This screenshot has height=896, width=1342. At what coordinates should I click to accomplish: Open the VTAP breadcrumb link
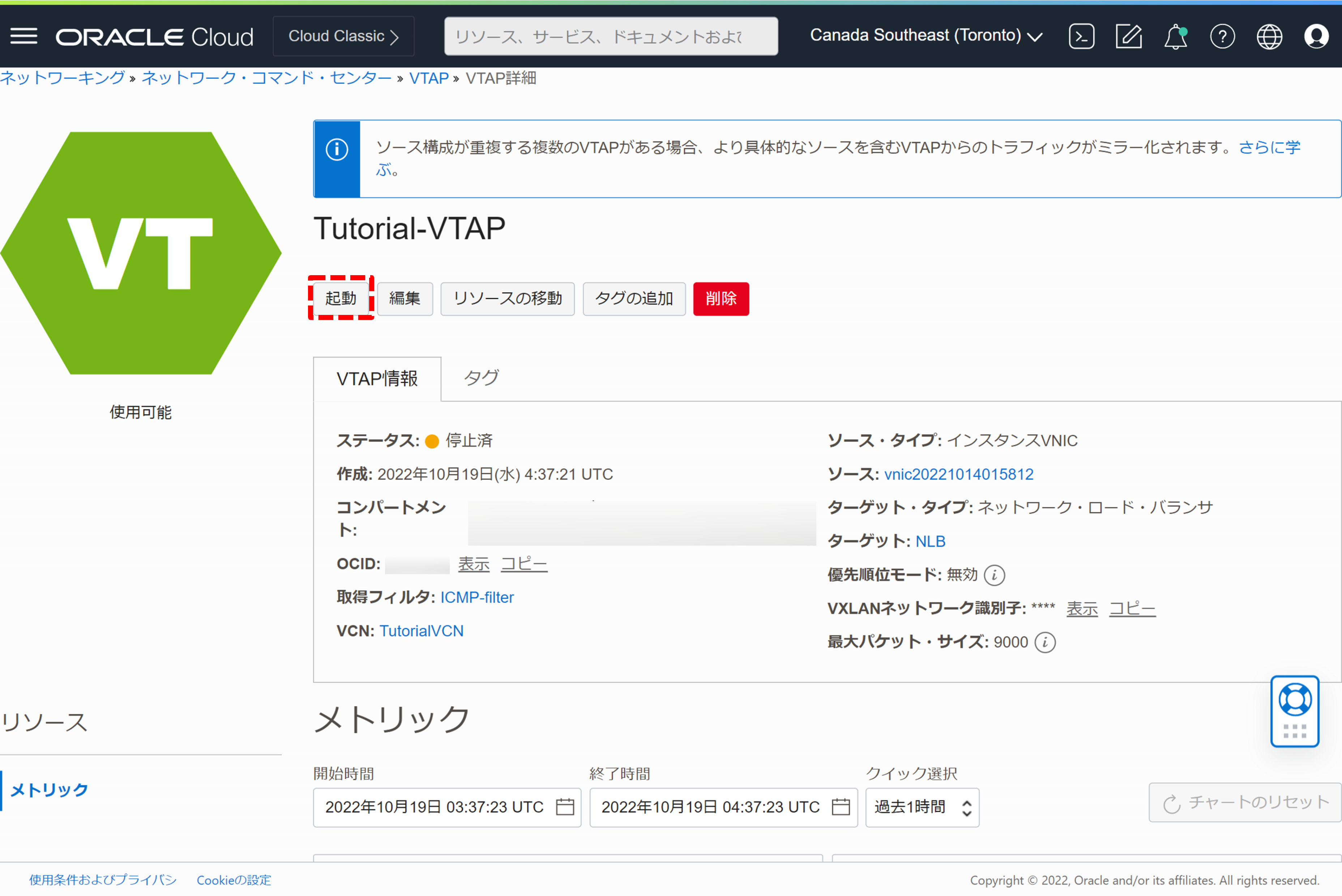pos(428,78)
